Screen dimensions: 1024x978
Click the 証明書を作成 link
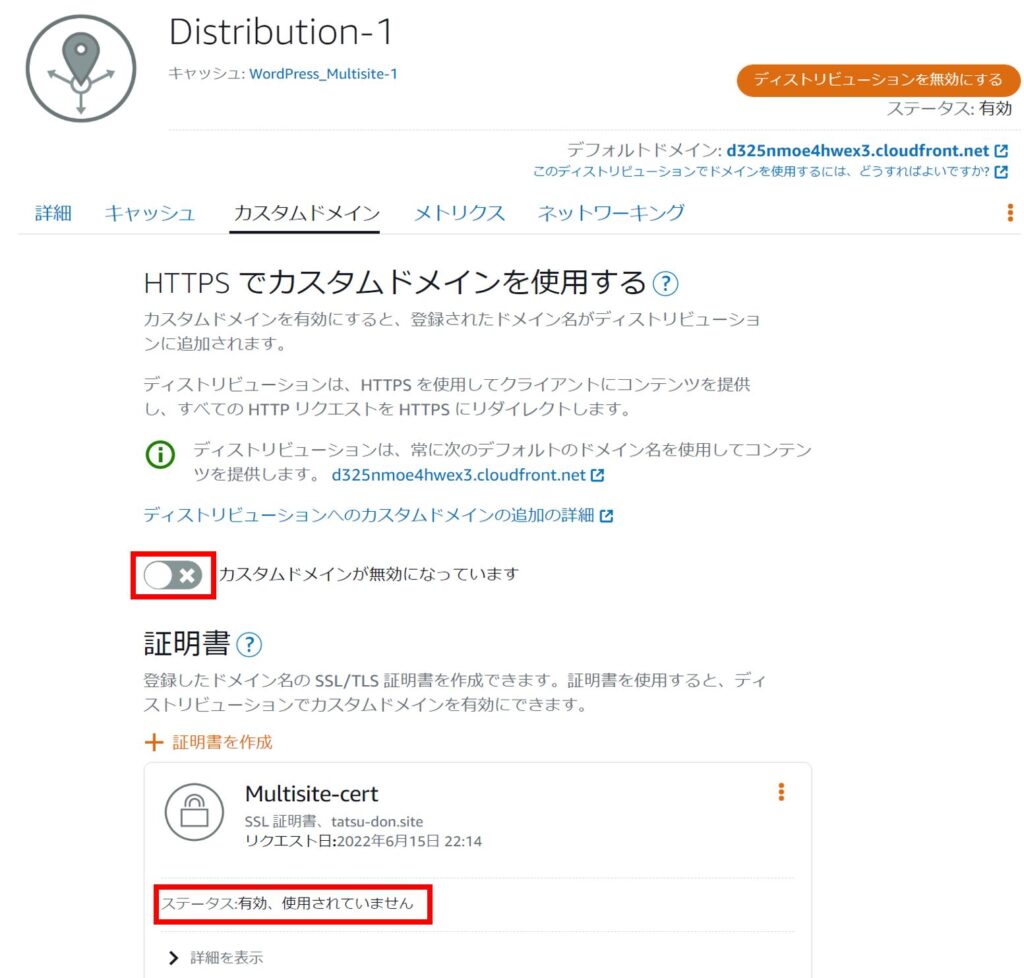[223, 742]
